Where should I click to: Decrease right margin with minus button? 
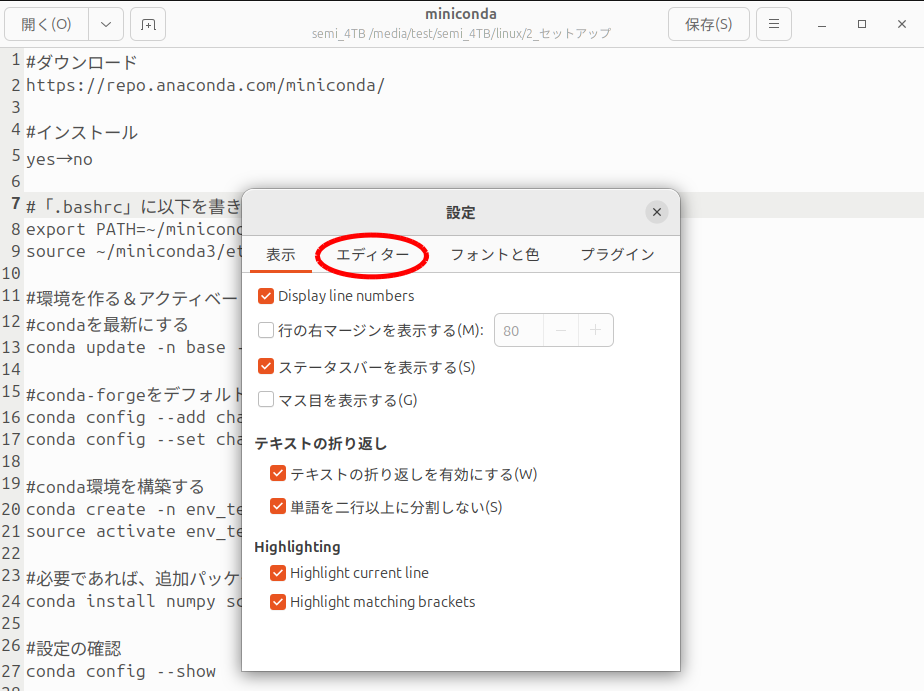(561, 330)
